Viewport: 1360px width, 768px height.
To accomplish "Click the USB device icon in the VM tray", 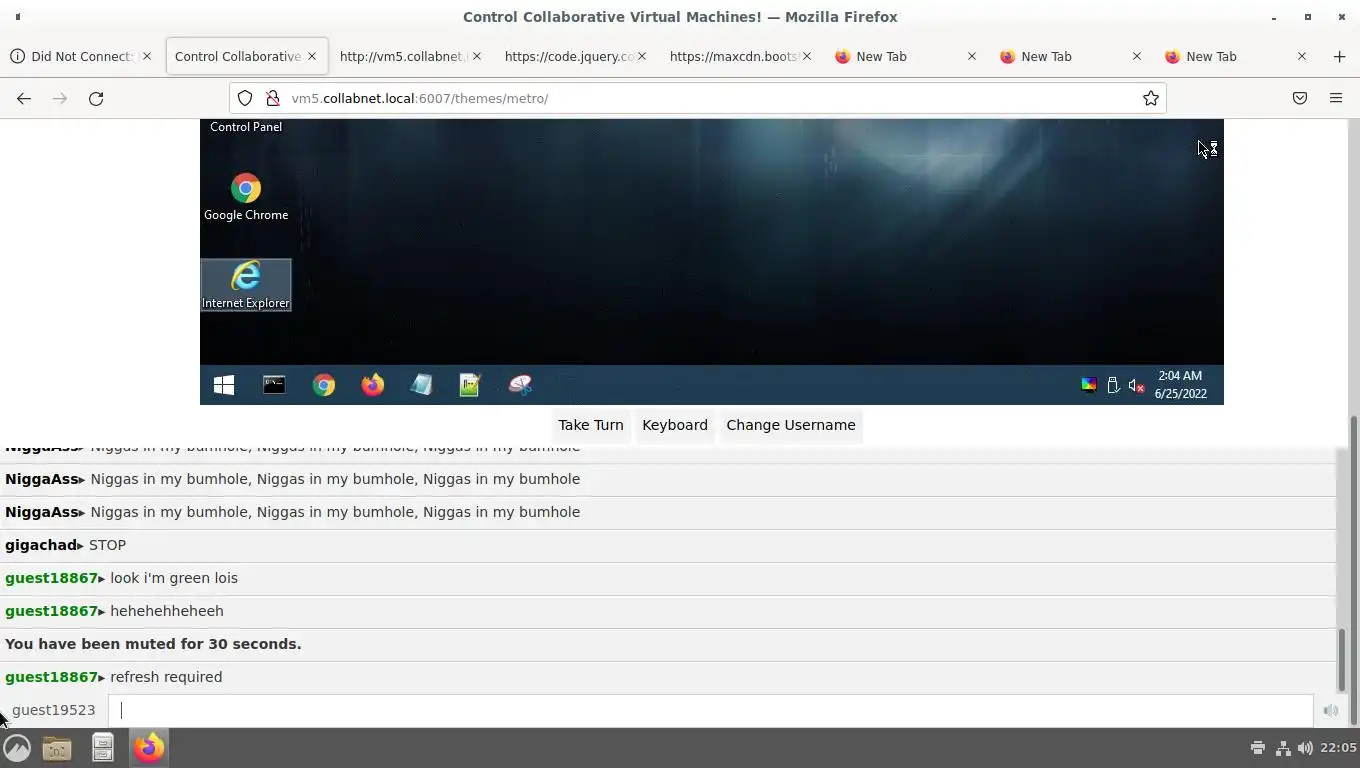I will 1112,386.
